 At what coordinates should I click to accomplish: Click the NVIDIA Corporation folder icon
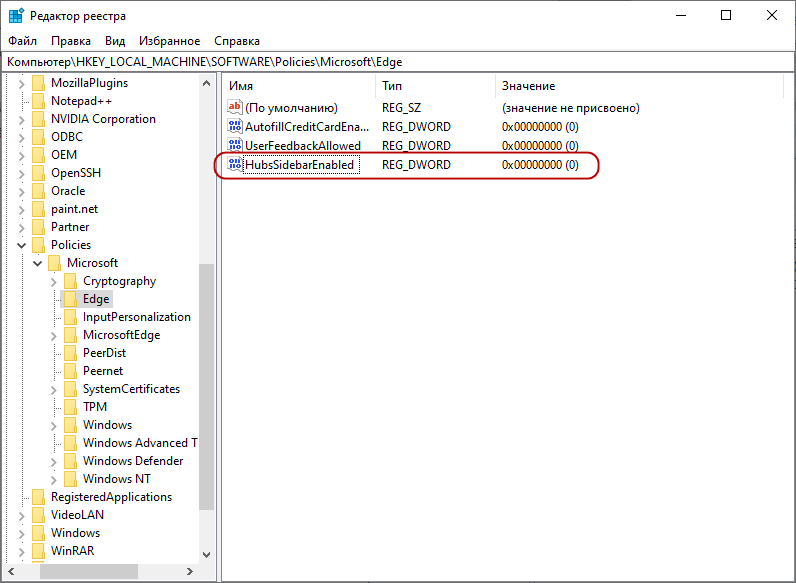pos(38,119)
